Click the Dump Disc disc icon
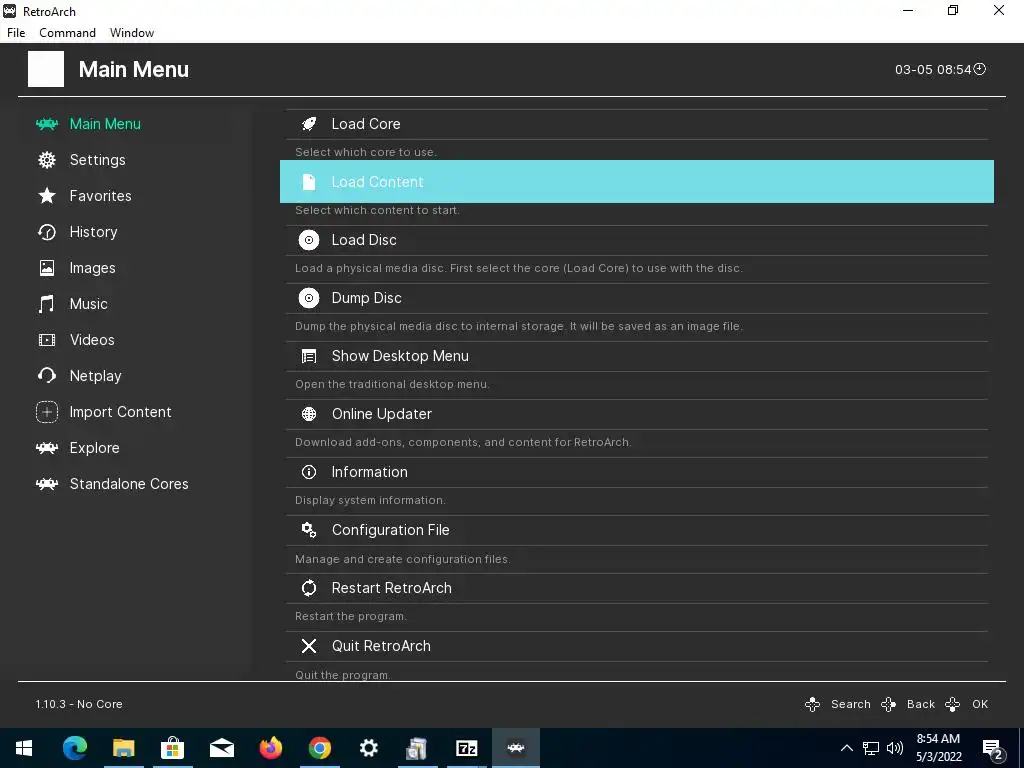Screen dimensions: 1024x768 pyautogui.click(x=309, y=298)
